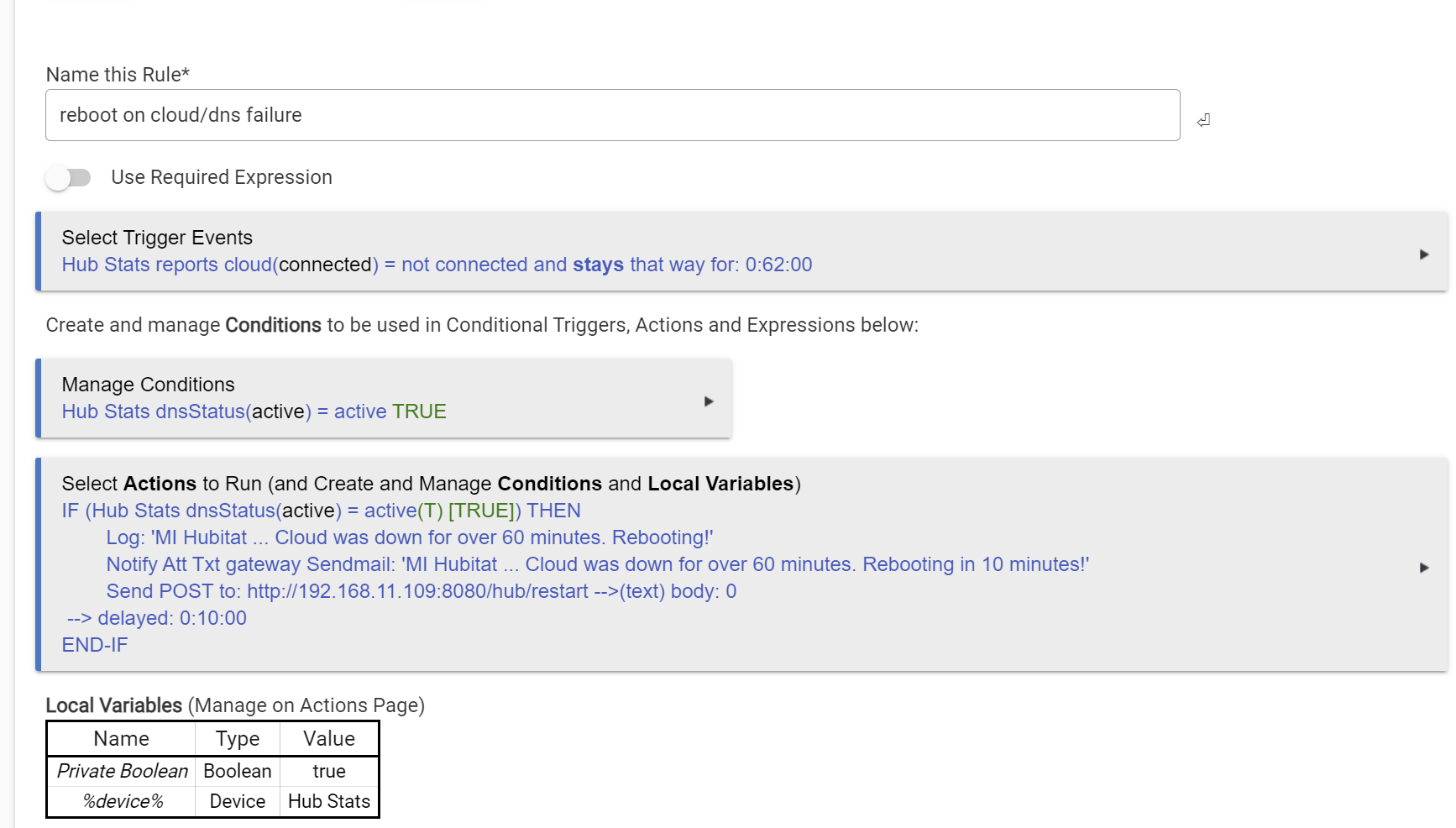Click the Use Required Expression label

[222, 177]
